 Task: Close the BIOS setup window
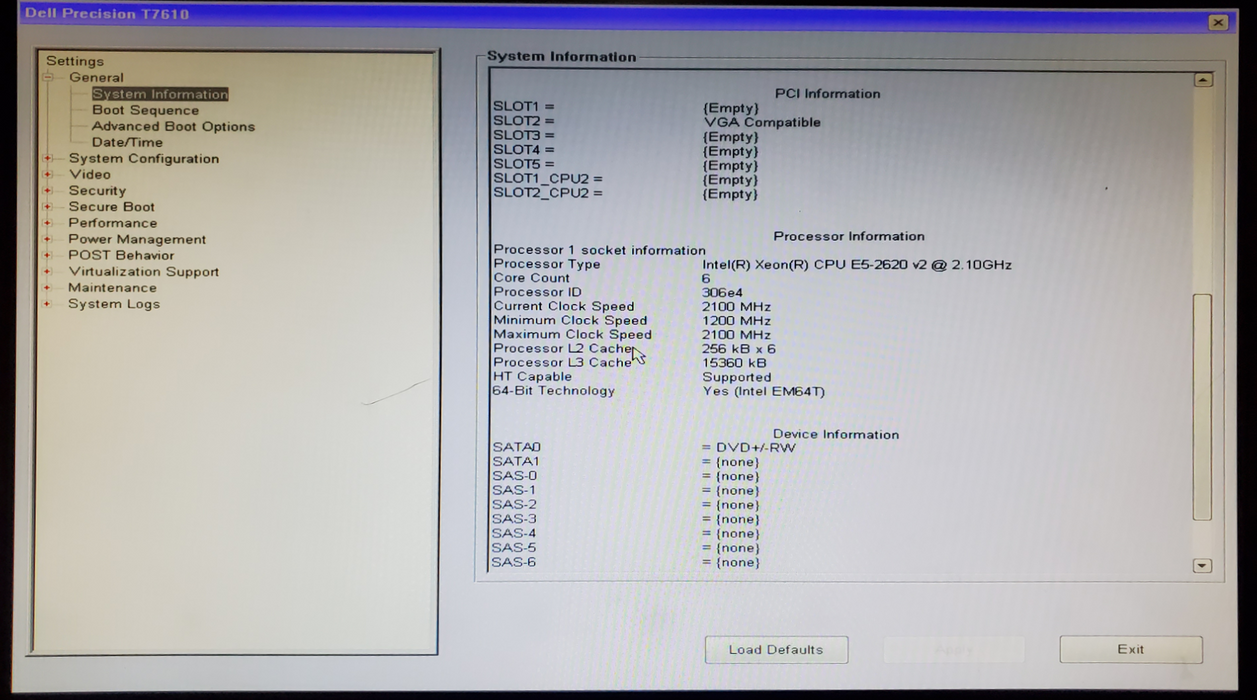coord(1217,22)
